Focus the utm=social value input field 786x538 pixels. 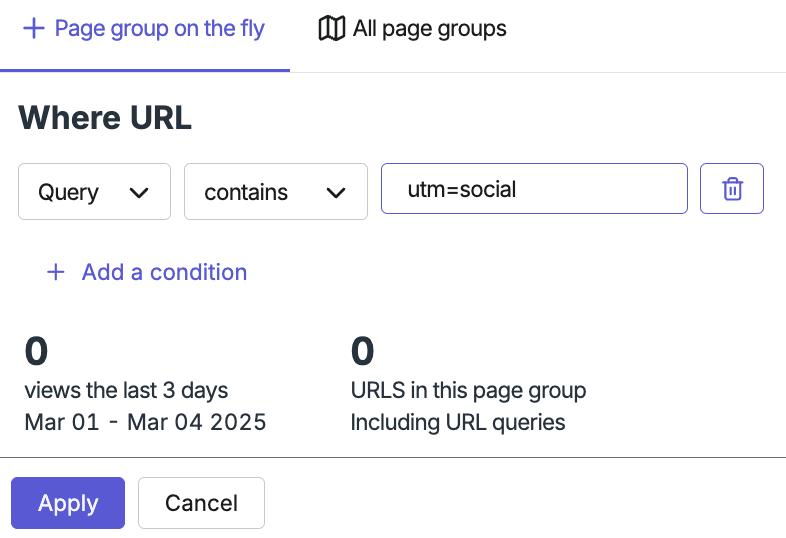click(534, 189)
